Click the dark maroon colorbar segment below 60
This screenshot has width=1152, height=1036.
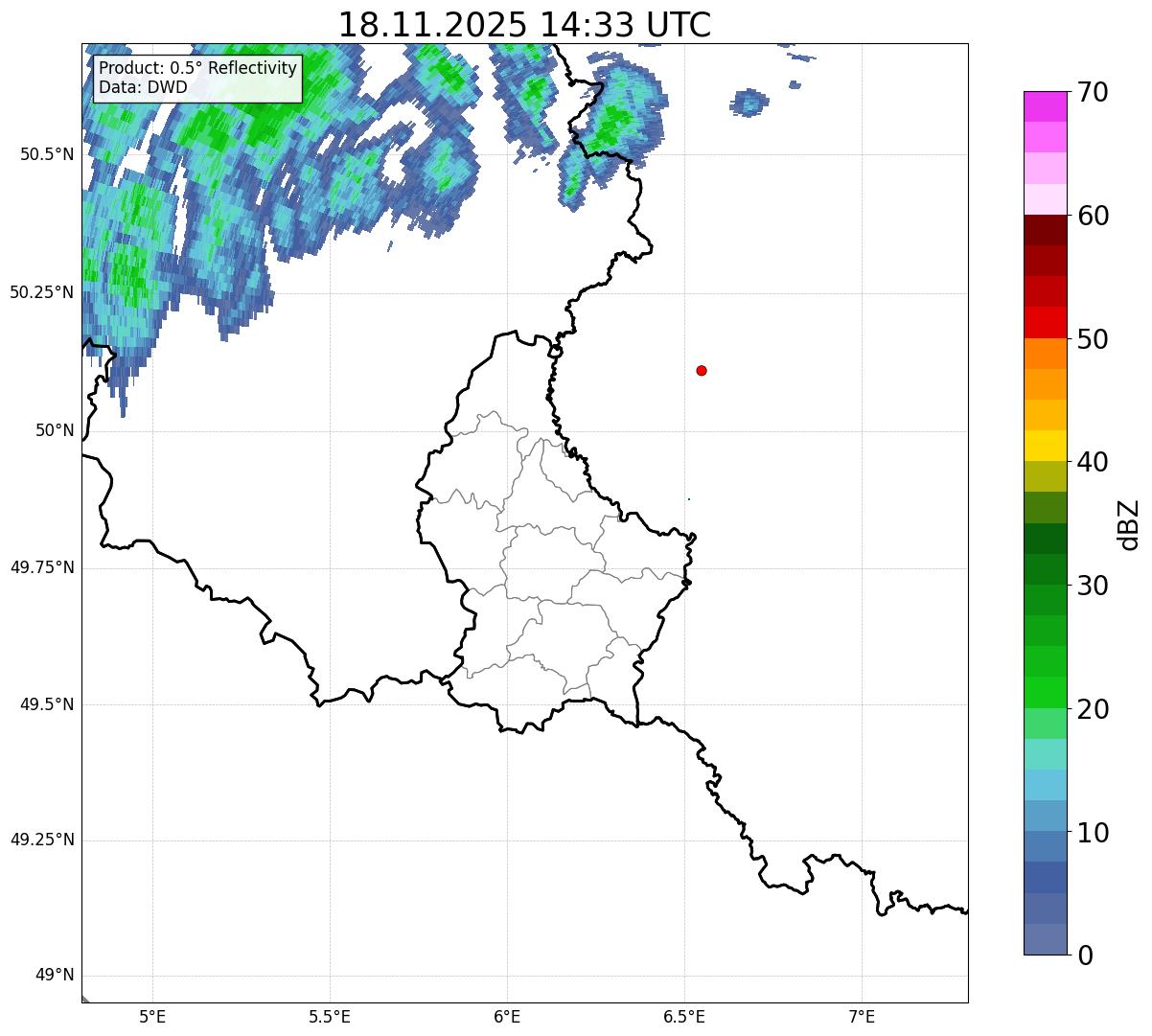1045,230
